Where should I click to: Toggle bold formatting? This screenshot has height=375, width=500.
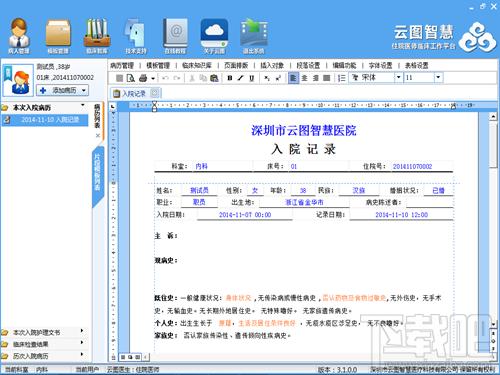230,78
